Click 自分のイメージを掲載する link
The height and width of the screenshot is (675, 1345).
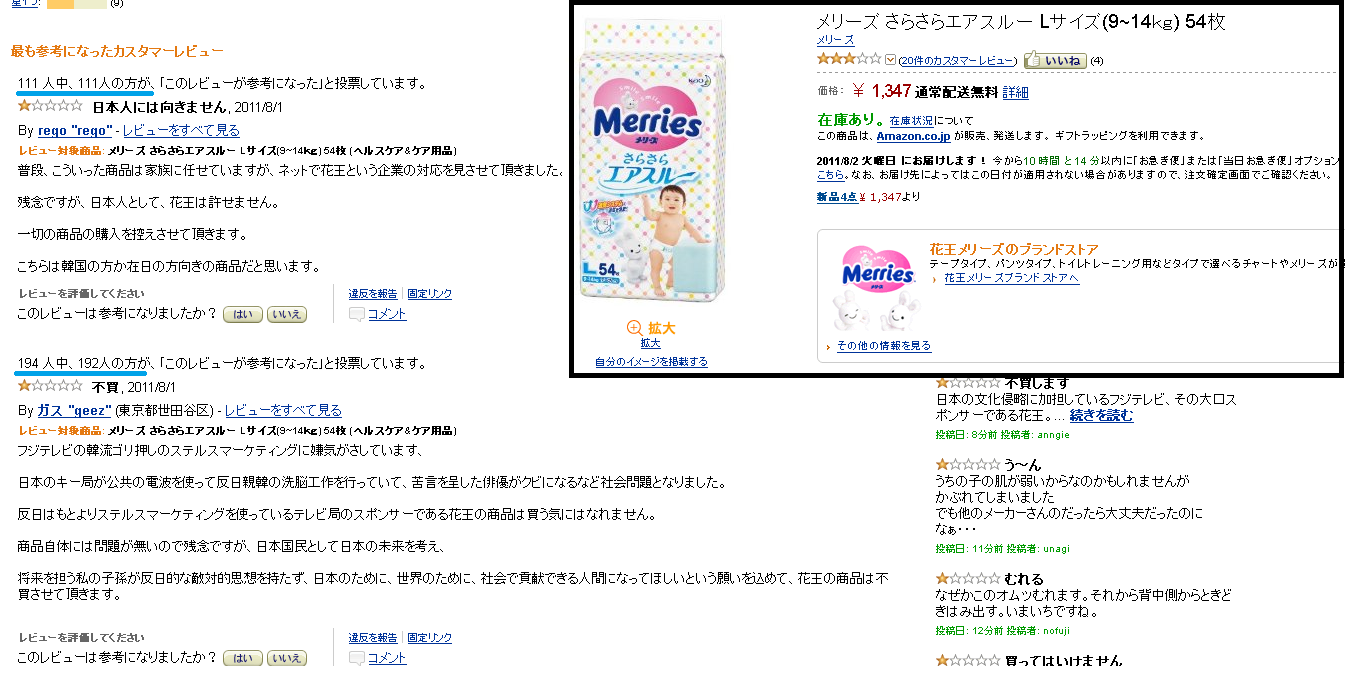651,362
